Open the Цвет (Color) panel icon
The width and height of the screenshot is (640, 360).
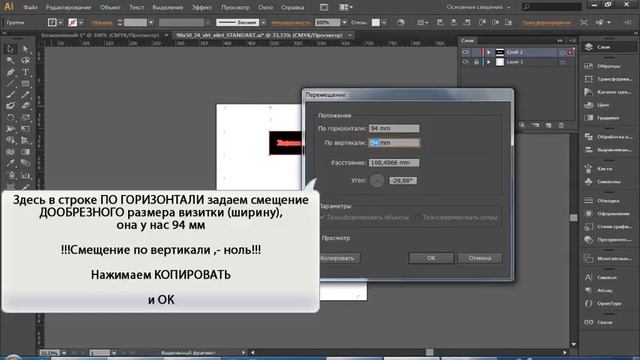pyautogui.click(x=588, y=105)
